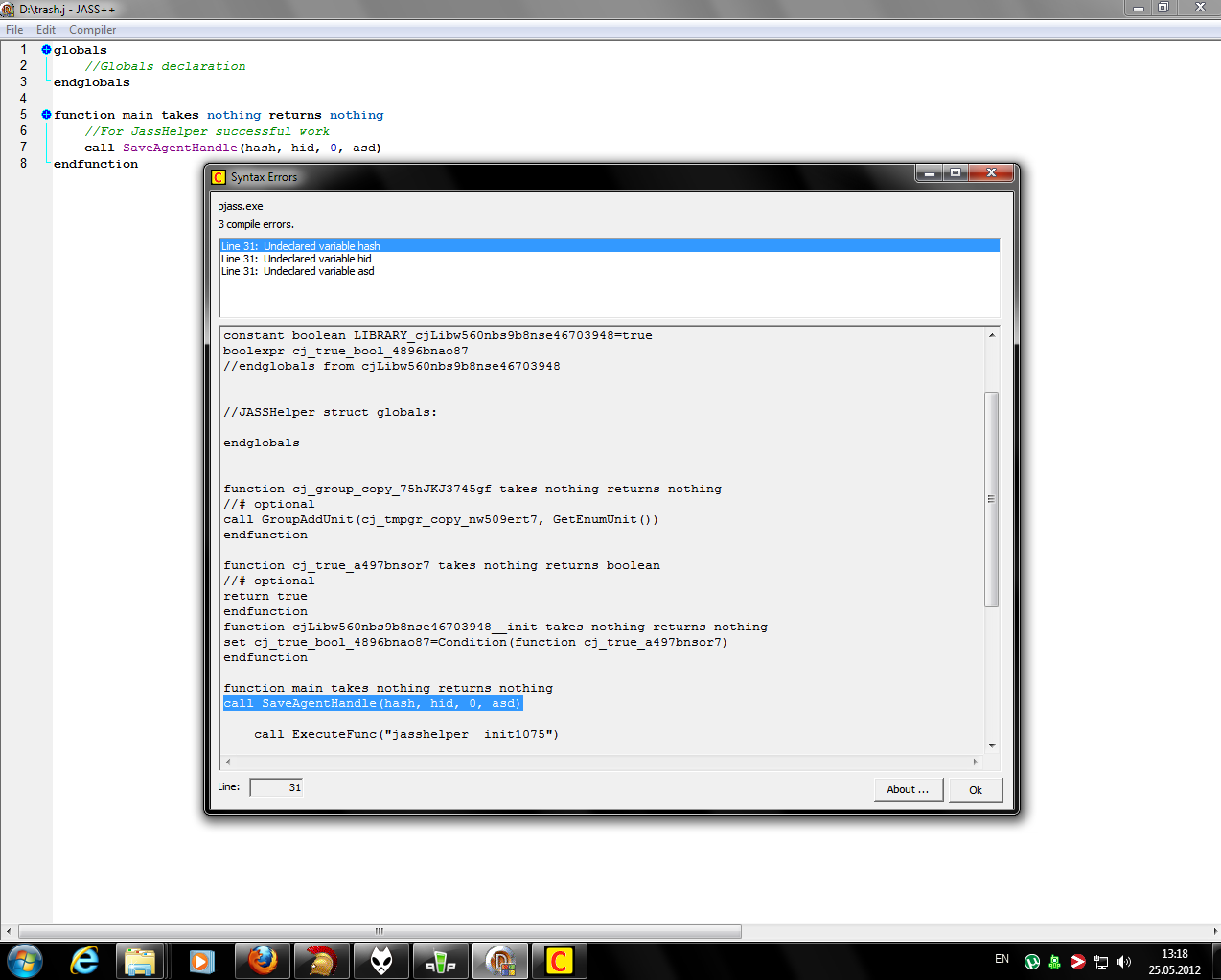This screenshot has height=980, width=1221.
Task: Open the File menu
Action: [14, 30]
